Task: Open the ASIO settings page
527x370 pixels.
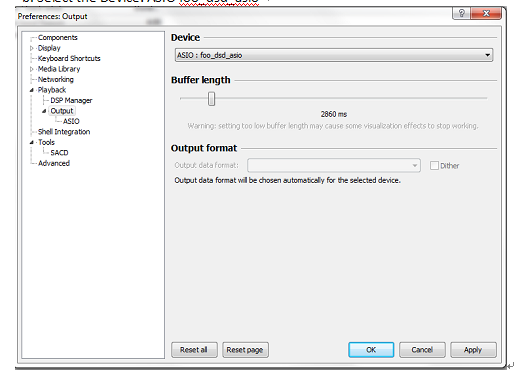Action: (x=71, y=121)
